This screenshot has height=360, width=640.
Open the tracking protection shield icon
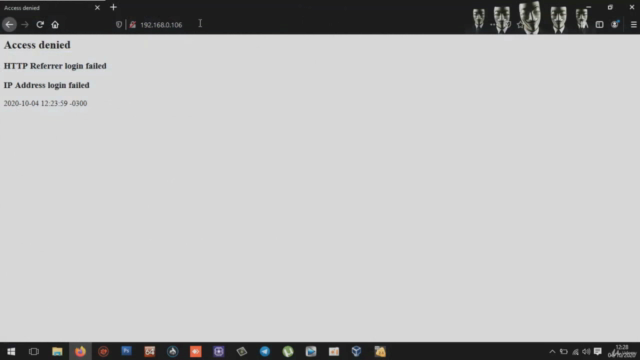(119, 24)
